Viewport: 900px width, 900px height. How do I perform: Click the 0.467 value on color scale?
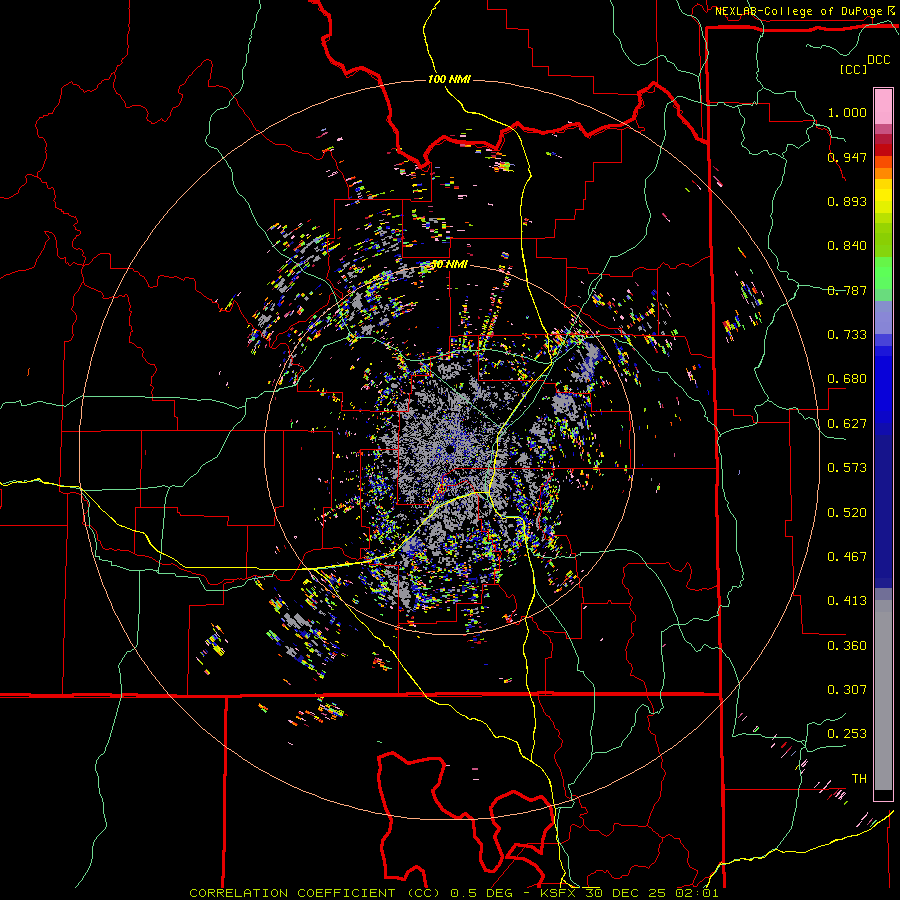tap(847, 556)
